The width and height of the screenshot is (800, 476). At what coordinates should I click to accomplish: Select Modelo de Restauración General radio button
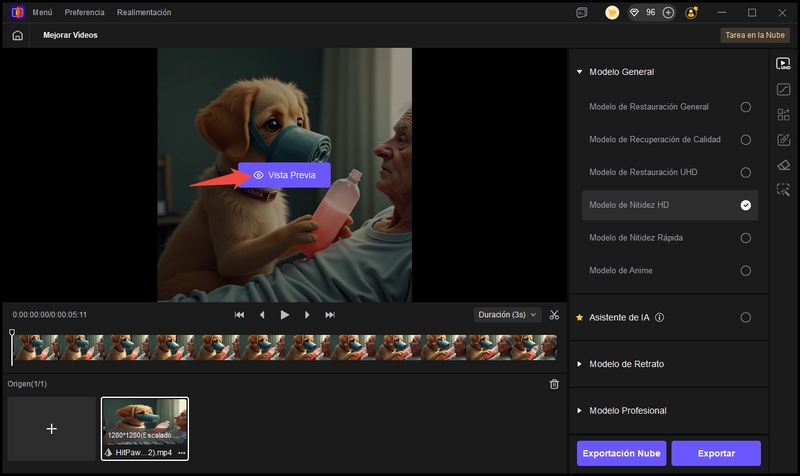[745, 107]
